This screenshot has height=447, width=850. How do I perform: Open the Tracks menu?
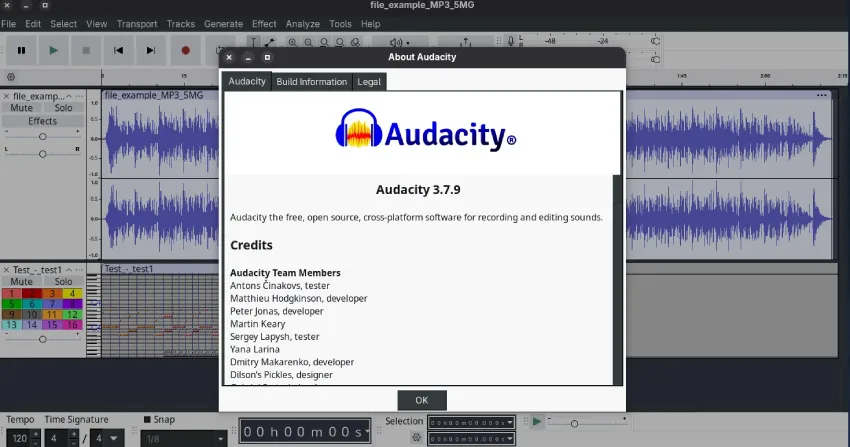[x=181, y=24]
